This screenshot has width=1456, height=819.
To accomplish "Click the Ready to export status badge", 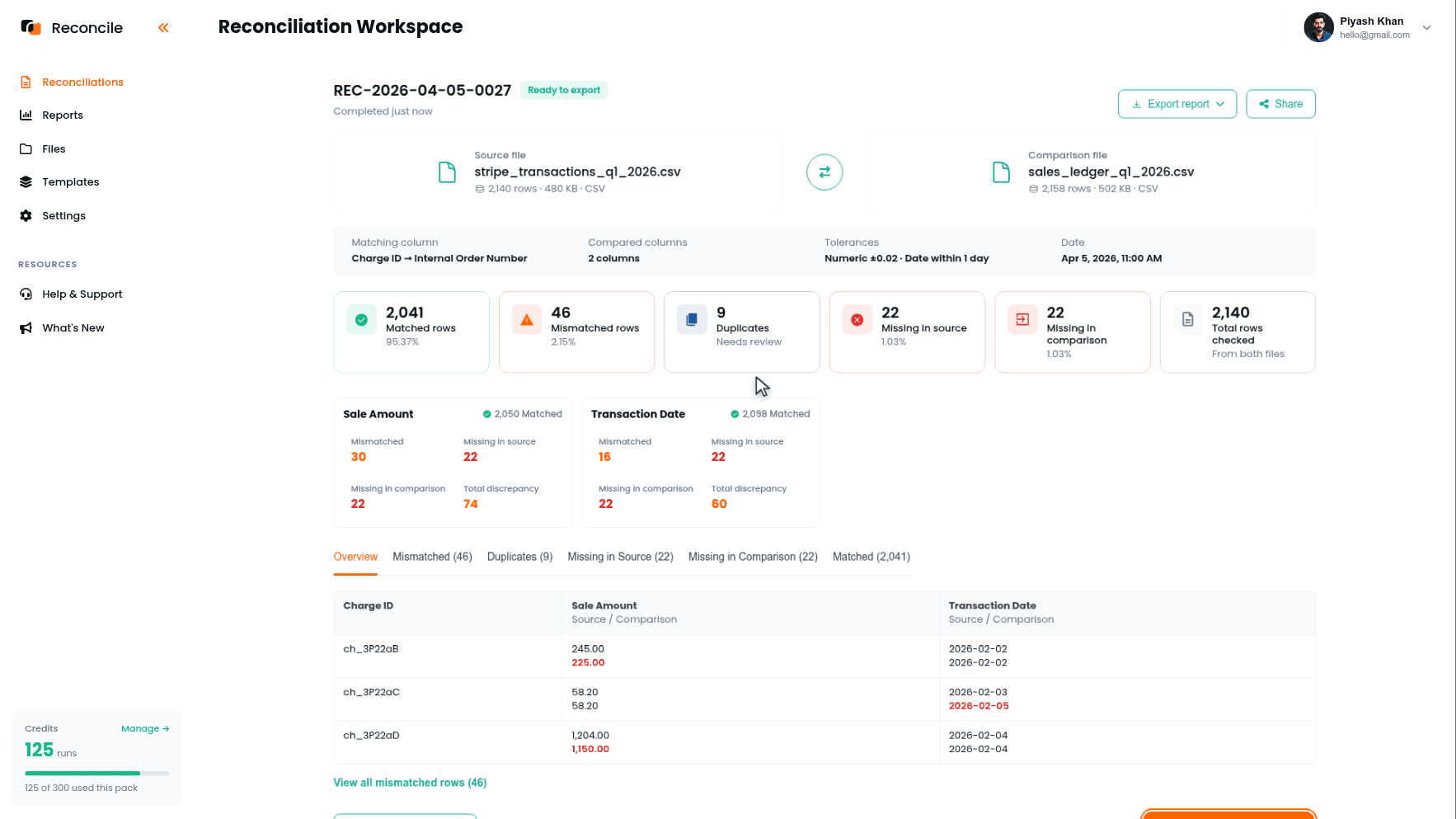I will pos(564,90).
